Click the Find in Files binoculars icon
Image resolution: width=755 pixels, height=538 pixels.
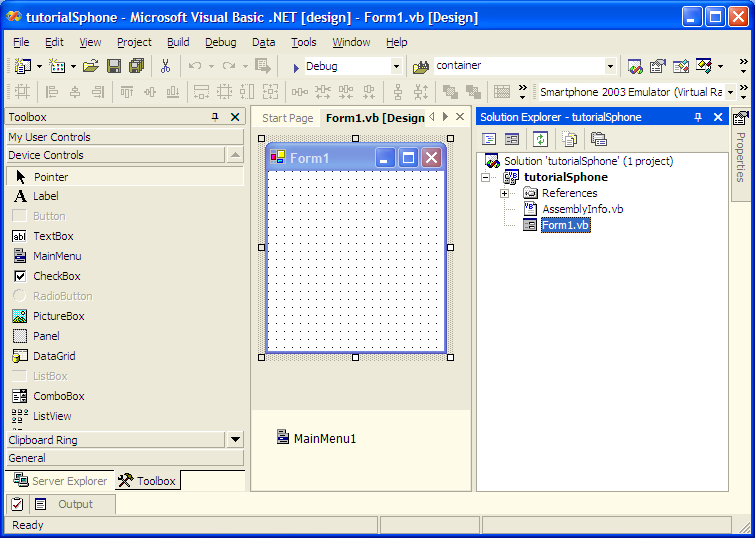click(421, 67)
